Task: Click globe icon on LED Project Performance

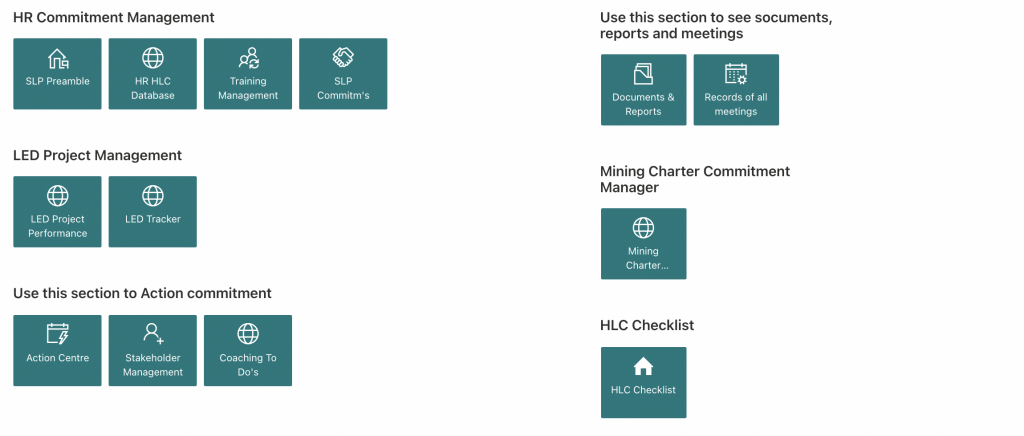Action: 57,196
